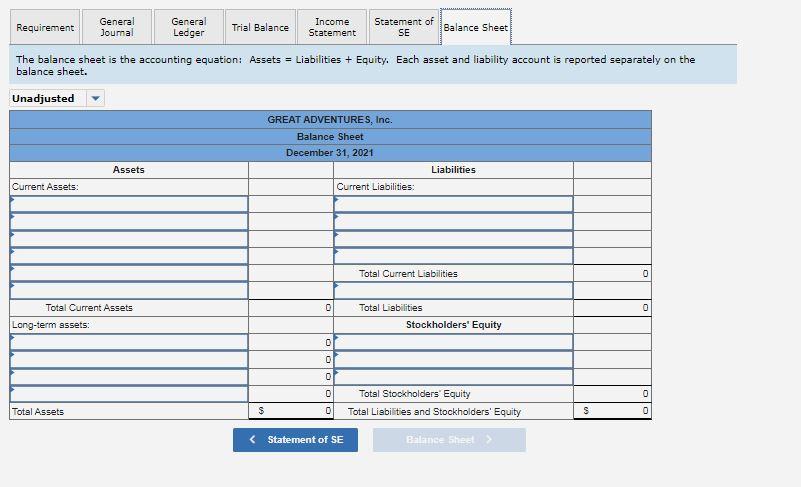Click the 'December 31, 2021' date header

(330, 153)
